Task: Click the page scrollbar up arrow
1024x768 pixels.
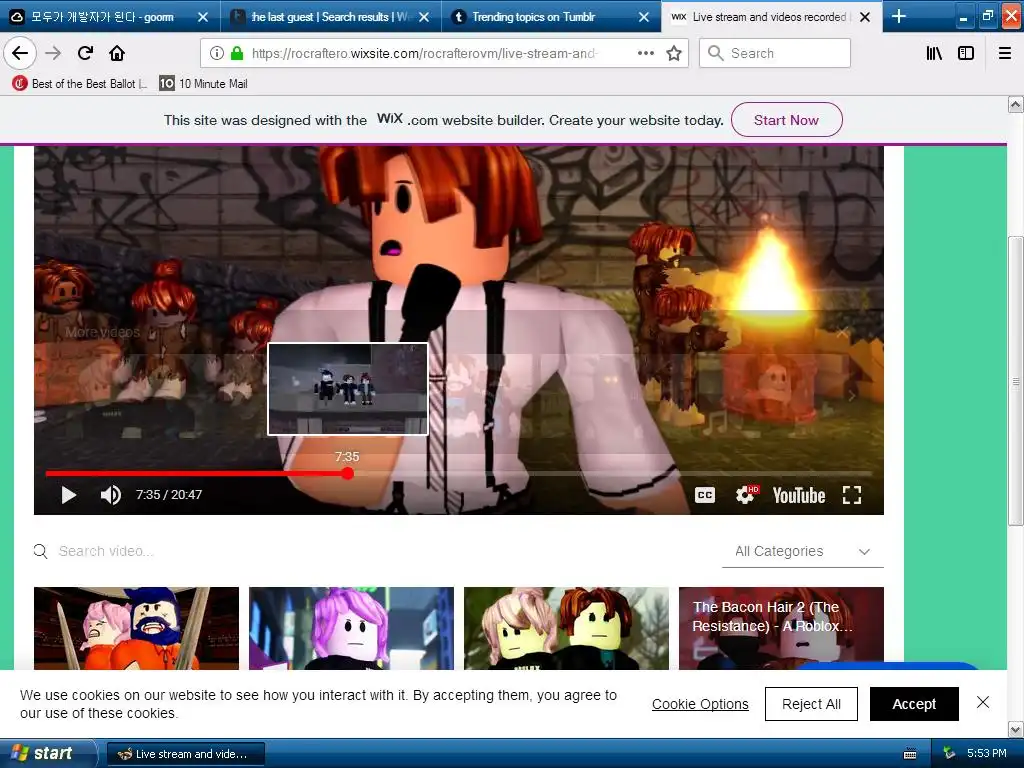Action: (1016, 104)
